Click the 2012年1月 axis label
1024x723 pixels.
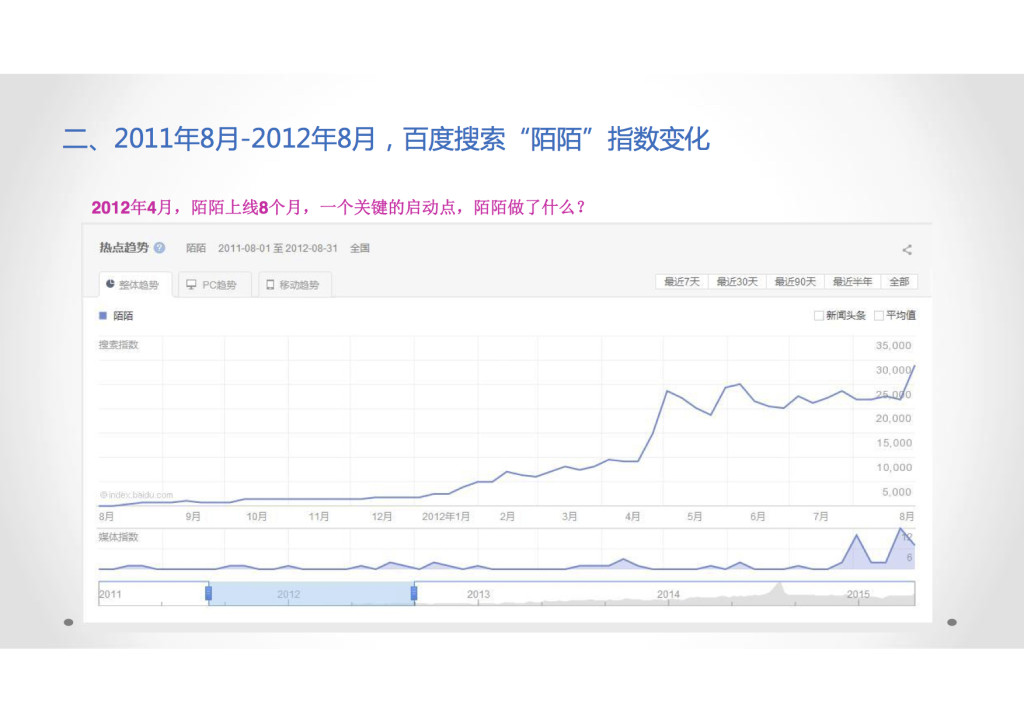pos(446,517)
